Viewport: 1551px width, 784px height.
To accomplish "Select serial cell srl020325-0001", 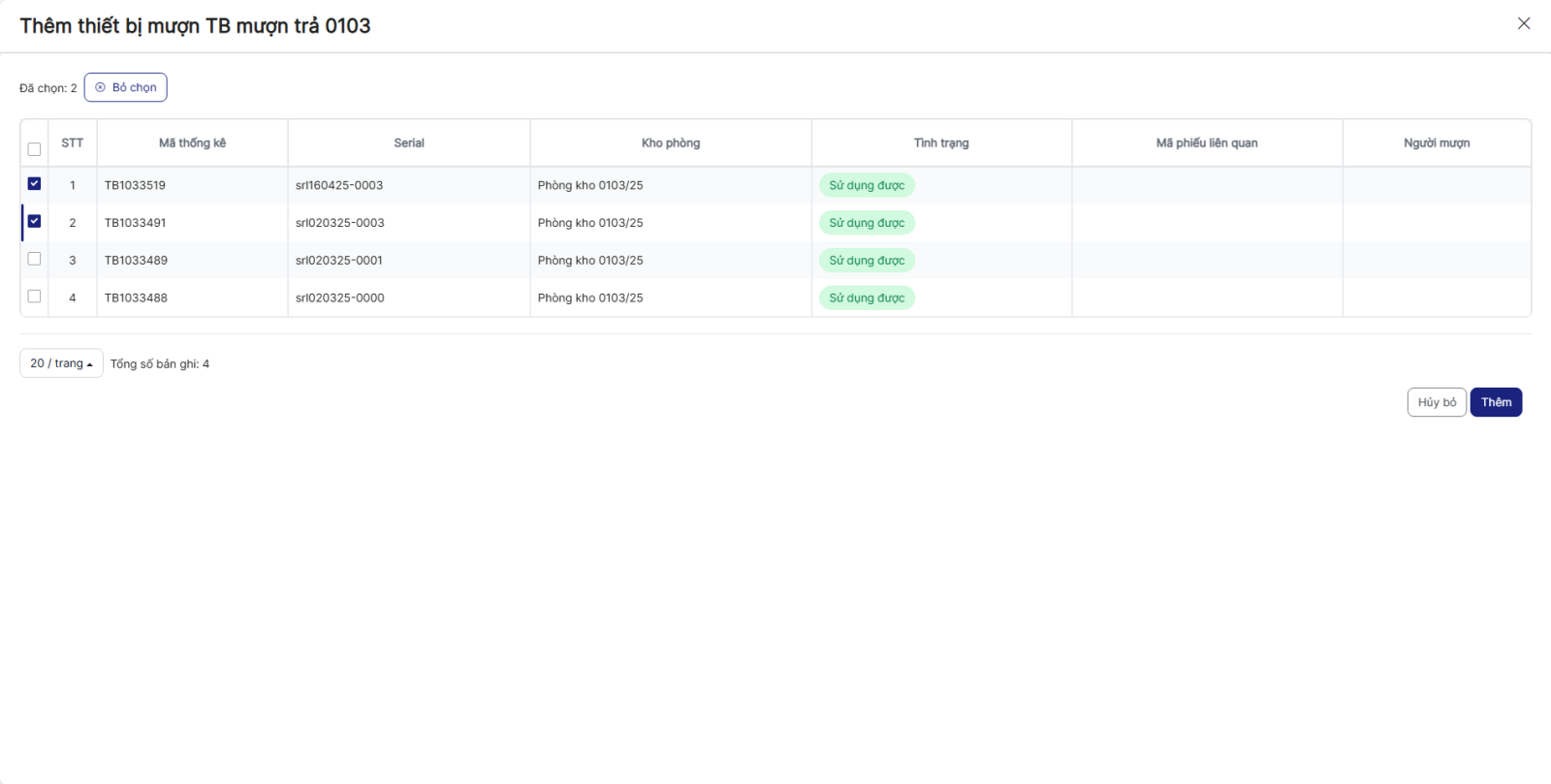I will pos(339,261).
